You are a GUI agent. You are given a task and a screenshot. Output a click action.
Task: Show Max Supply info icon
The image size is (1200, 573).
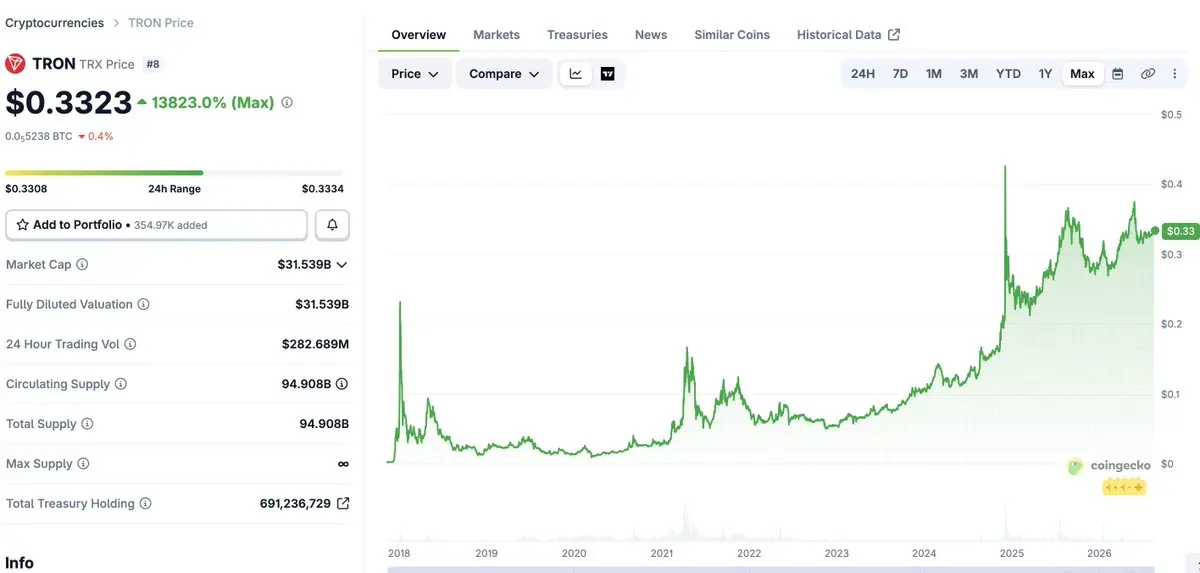[x=83, y=464]
